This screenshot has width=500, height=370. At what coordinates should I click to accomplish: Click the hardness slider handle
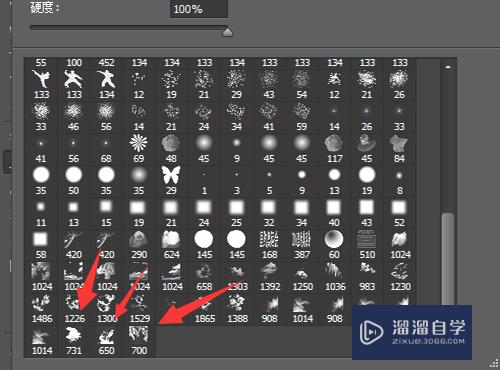[x=227, y=32]
